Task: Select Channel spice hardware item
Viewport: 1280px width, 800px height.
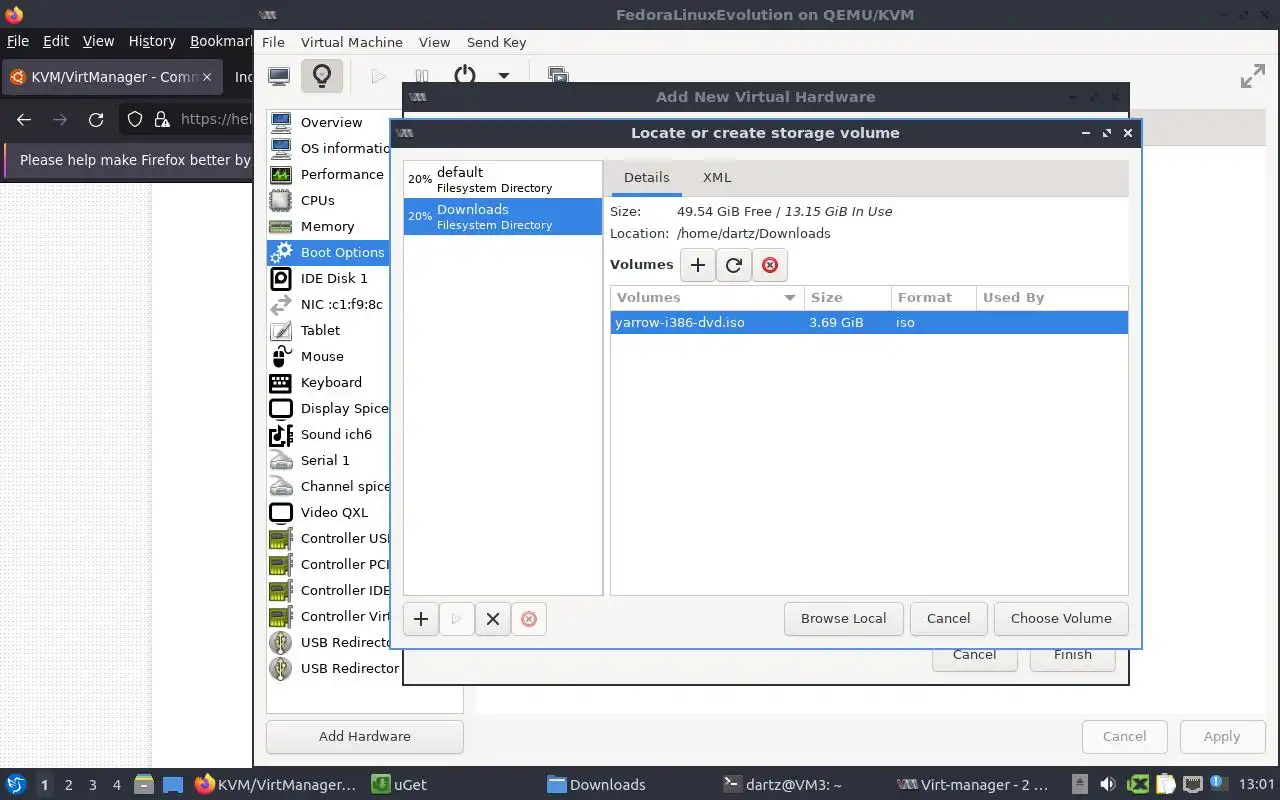Action: point(329,486)
